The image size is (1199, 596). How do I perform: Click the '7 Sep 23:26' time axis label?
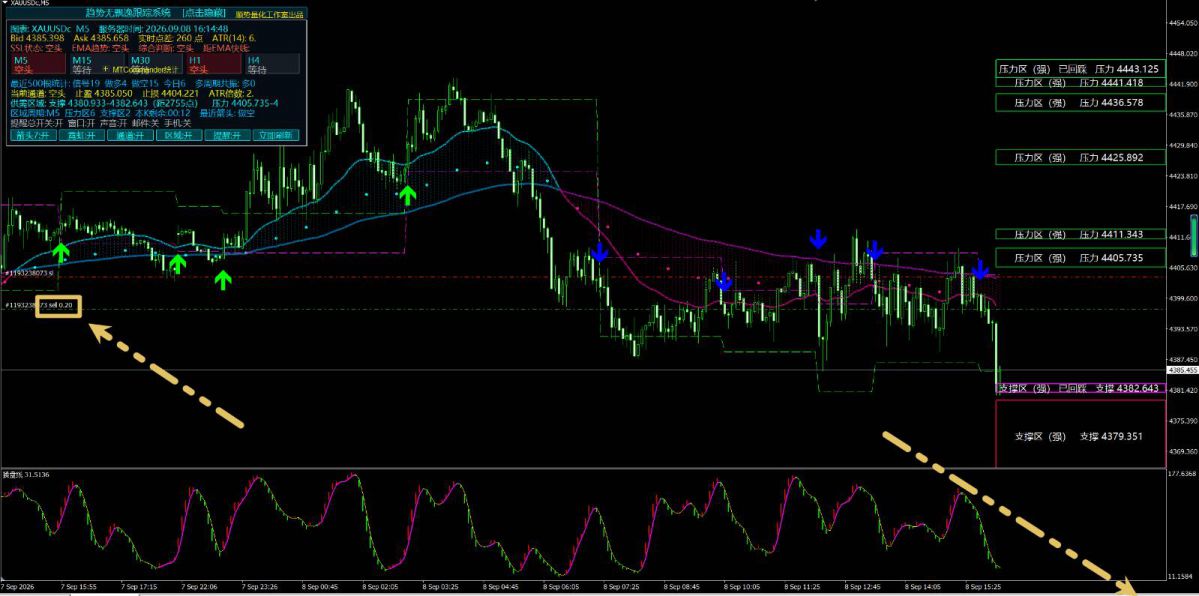[x=260, y=588]
